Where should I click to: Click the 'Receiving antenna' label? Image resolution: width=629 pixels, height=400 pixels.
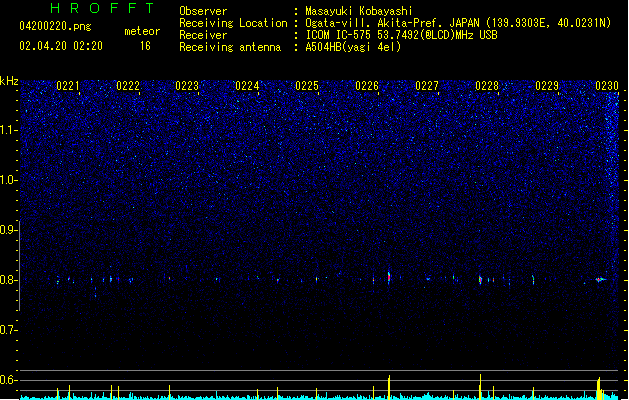click(230, 47)
